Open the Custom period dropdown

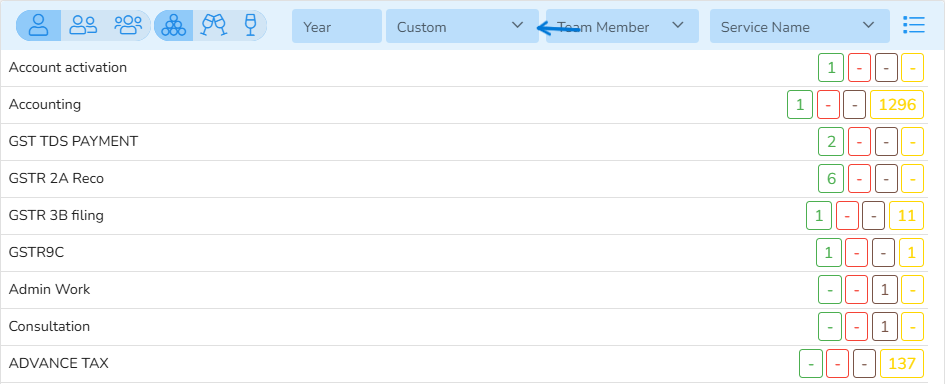462,26
